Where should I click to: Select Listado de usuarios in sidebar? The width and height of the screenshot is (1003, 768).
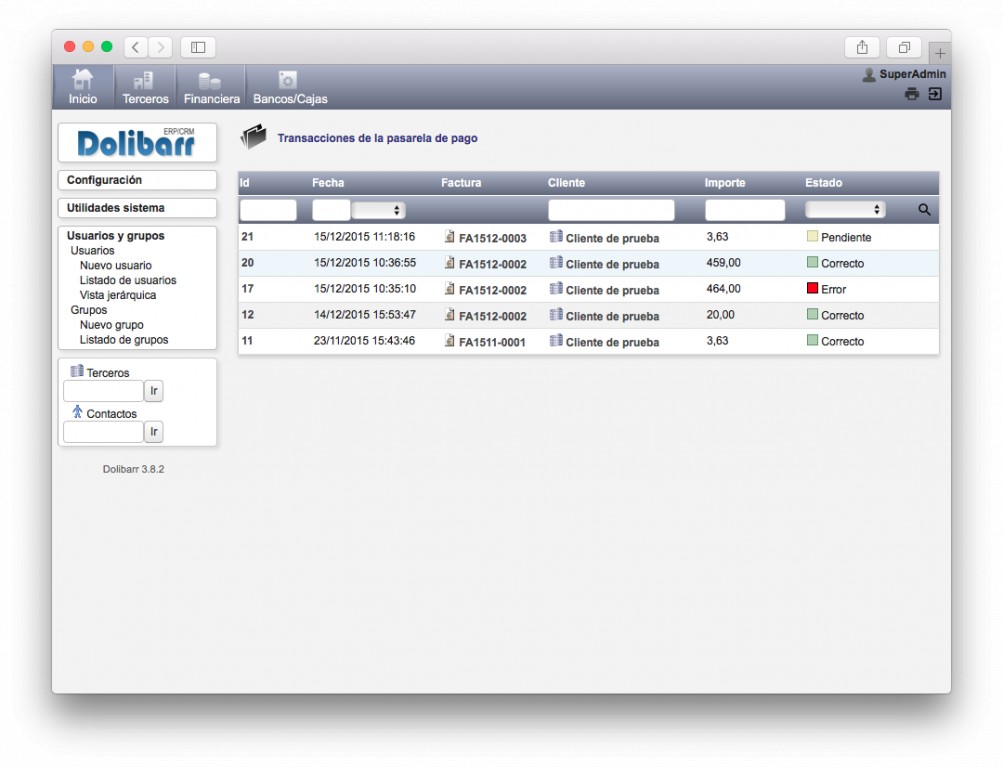point(128,280)
